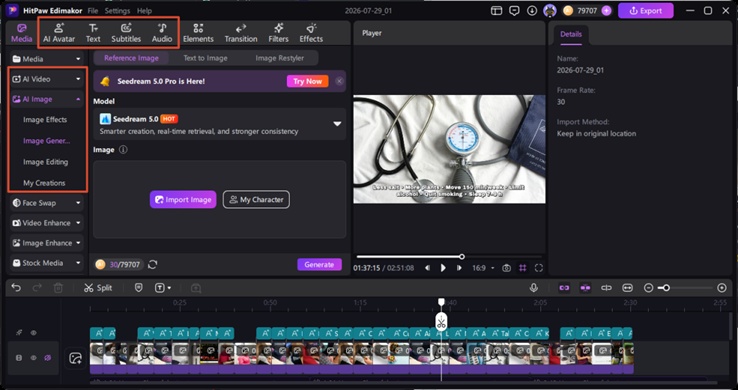
Task: Click the My Character button
Action: pos(257,199)
